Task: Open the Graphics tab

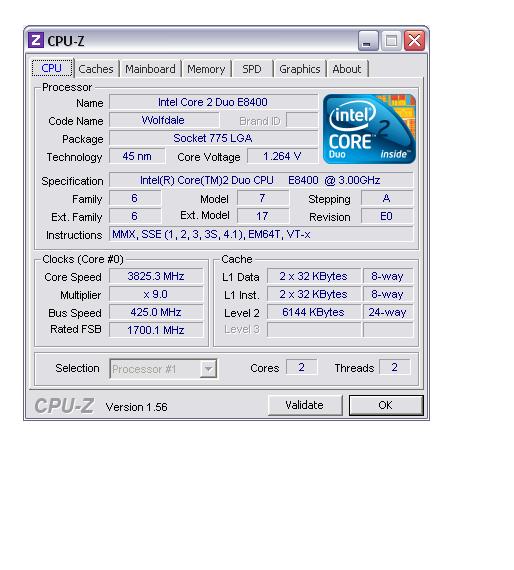Action: (x=300, y=69)
